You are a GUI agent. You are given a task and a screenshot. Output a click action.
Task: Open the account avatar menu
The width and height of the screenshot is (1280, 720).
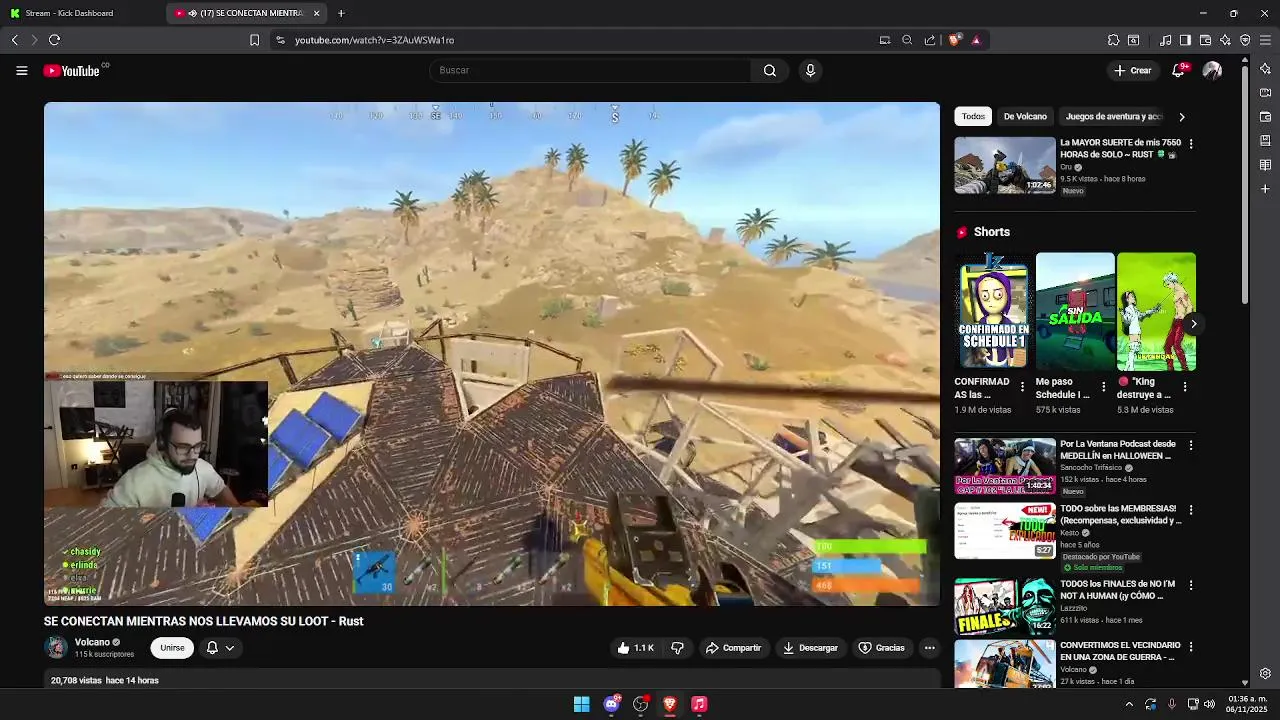[x=1212, y=70]
